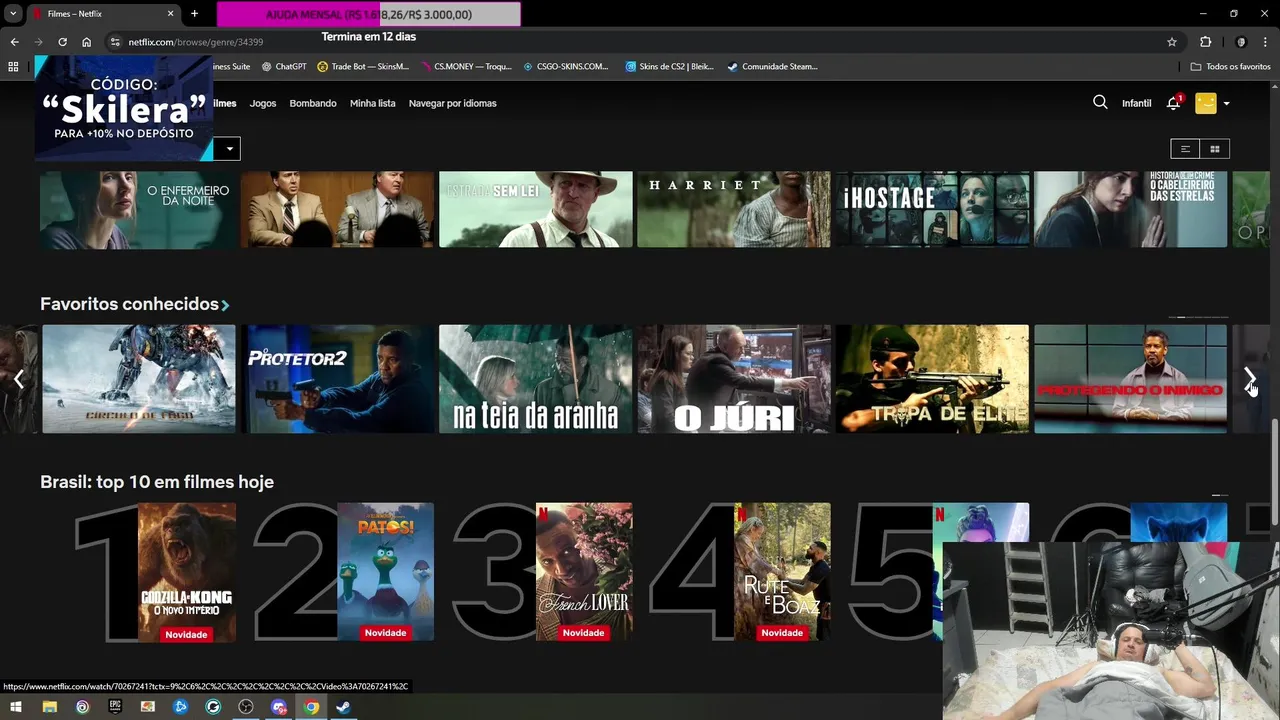Screen dimensions: 1280x720
Task: Show next titles in Favoritos conhecidos
Action: (1250, 379)
